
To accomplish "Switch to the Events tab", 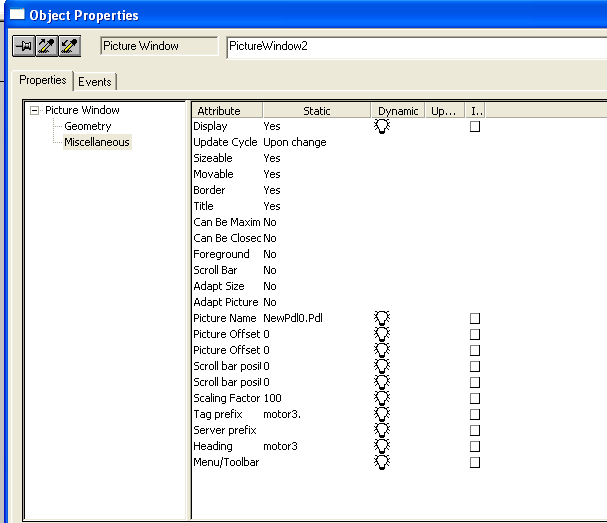I will [x=95, y=81].
